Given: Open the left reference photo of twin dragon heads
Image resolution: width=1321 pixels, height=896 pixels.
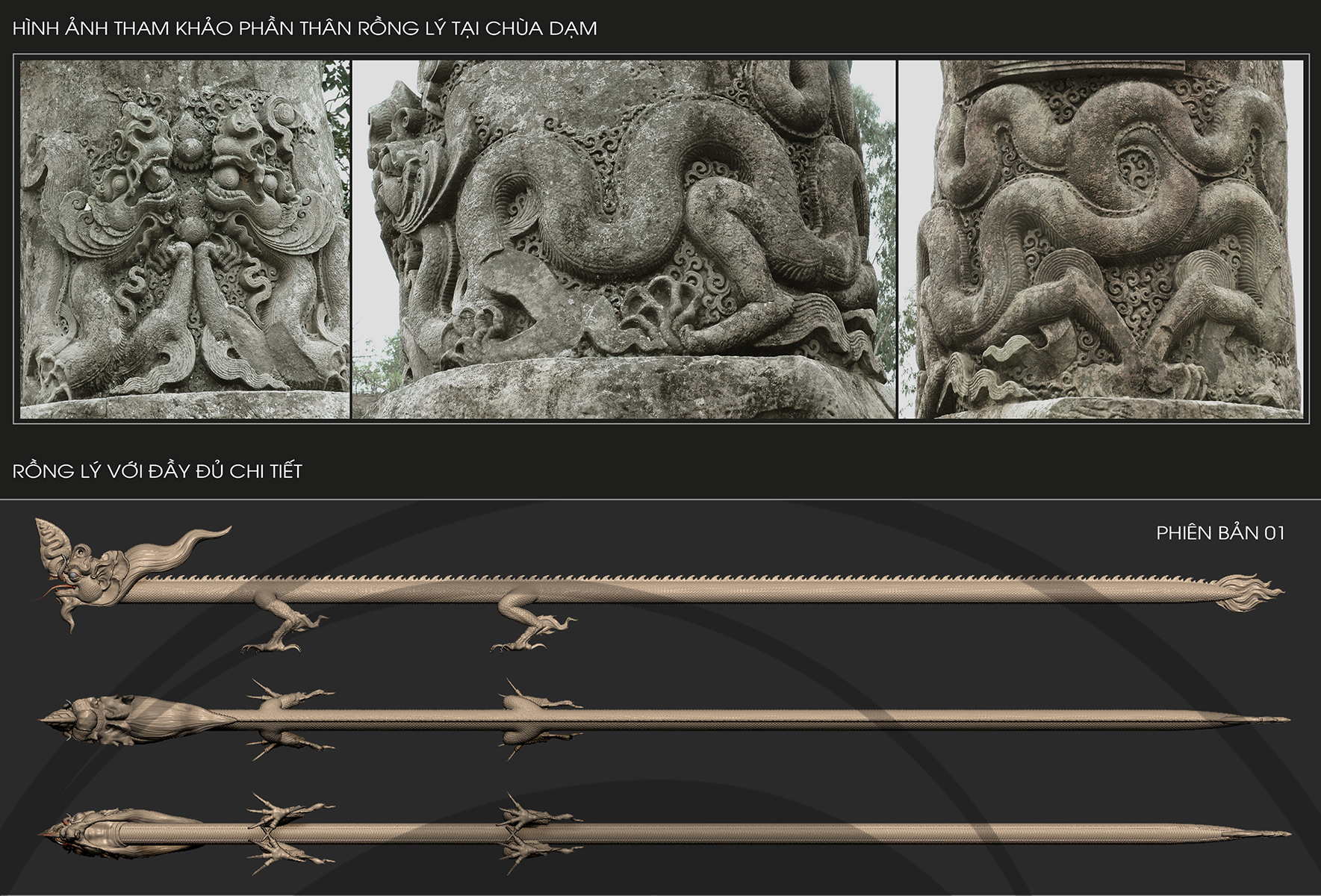Looking at the screenshot, I should (x=184, y=239).
